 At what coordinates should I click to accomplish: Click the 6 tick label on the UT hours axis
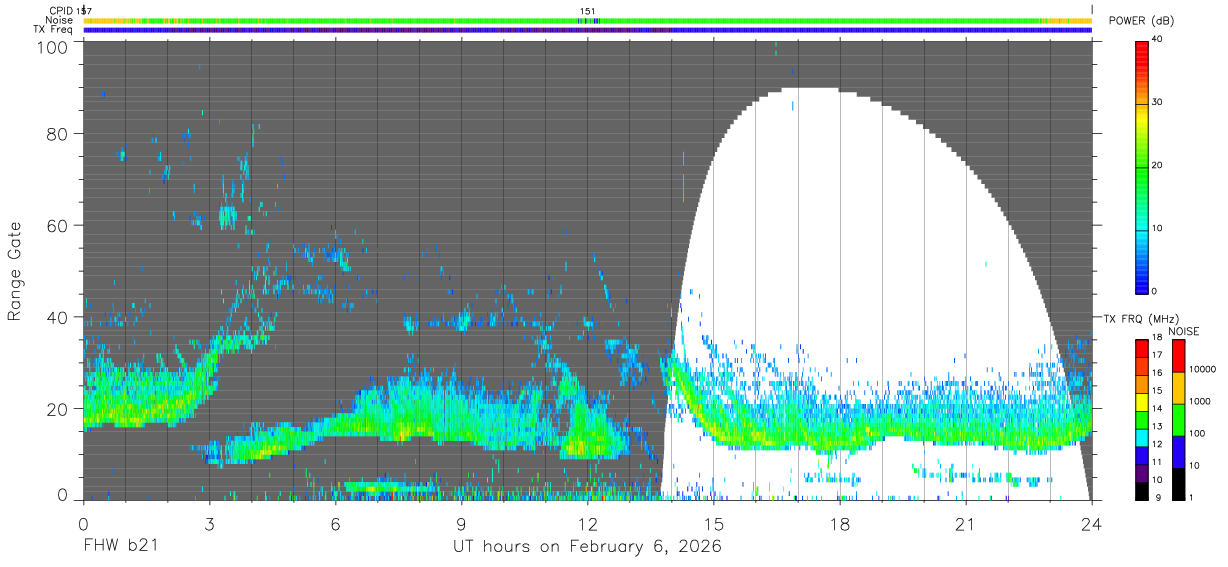[x=336, y=524]
